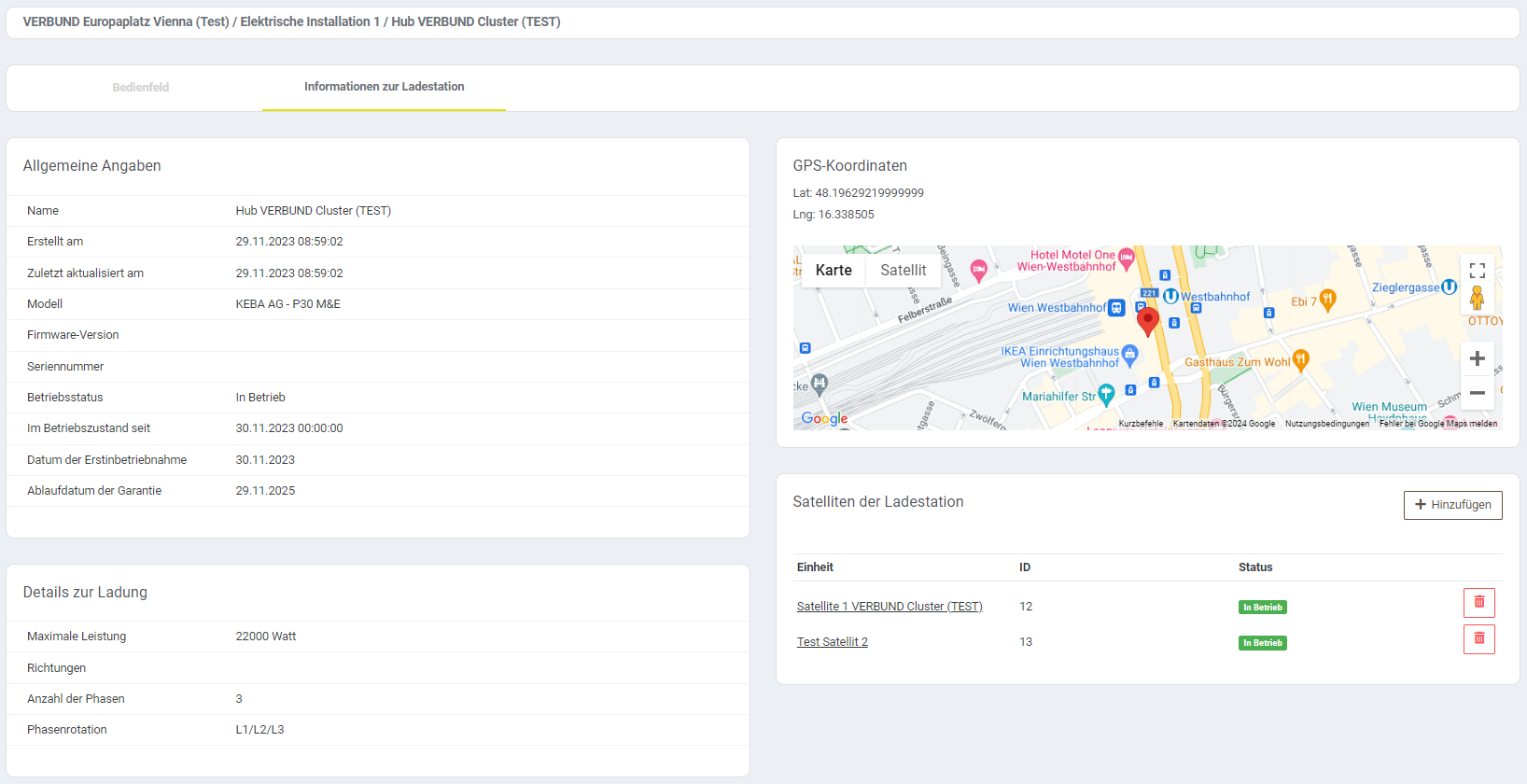Click the In Betrieb badge for ID 13

[x=1263, y=643]
